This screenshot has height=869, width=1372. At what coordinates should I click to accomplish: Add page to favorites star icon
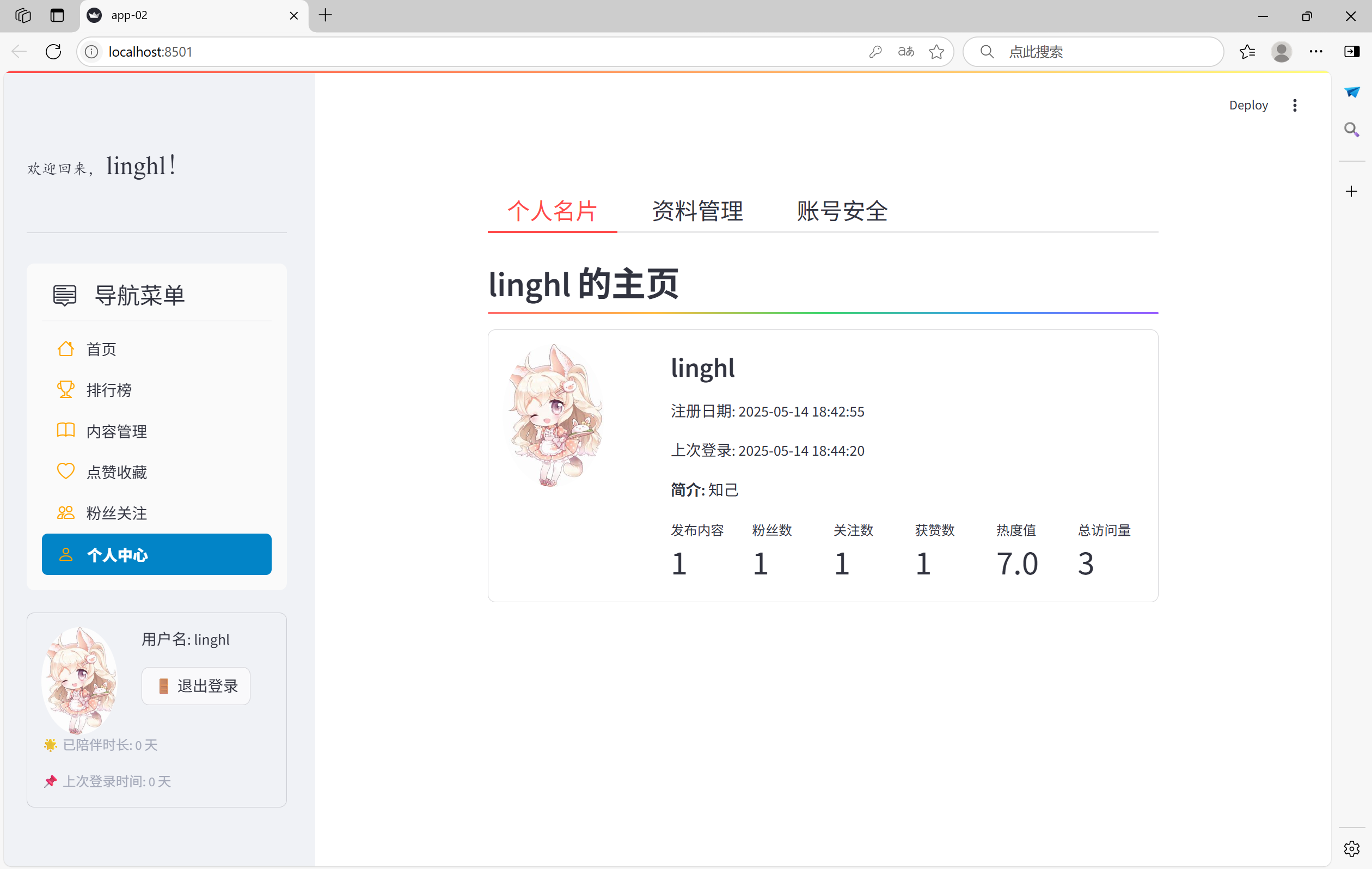coord(936,52)
